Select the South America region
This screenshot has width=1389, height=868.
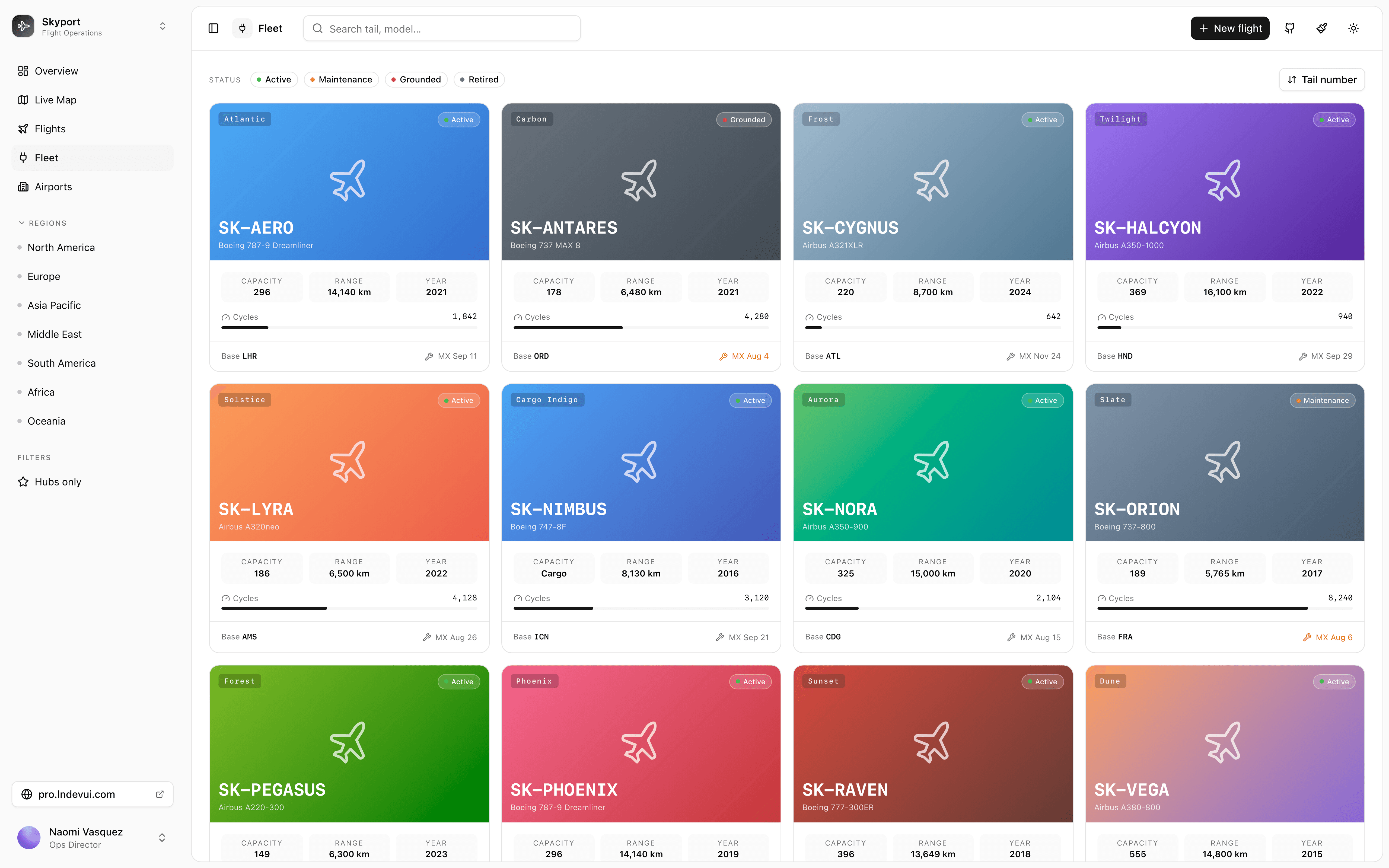coord(93,363)
